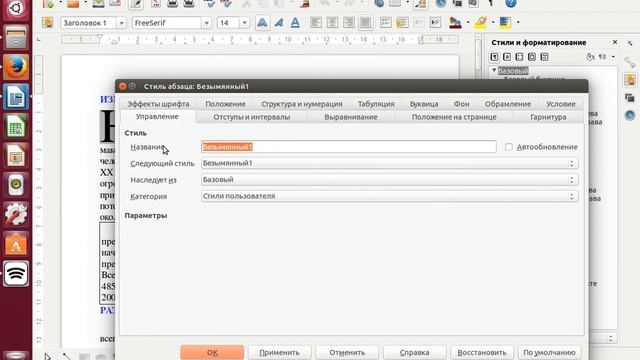Viewport: 640px width, 360px height.
Task: Click the Восстановить button
Action: point(482,352)
